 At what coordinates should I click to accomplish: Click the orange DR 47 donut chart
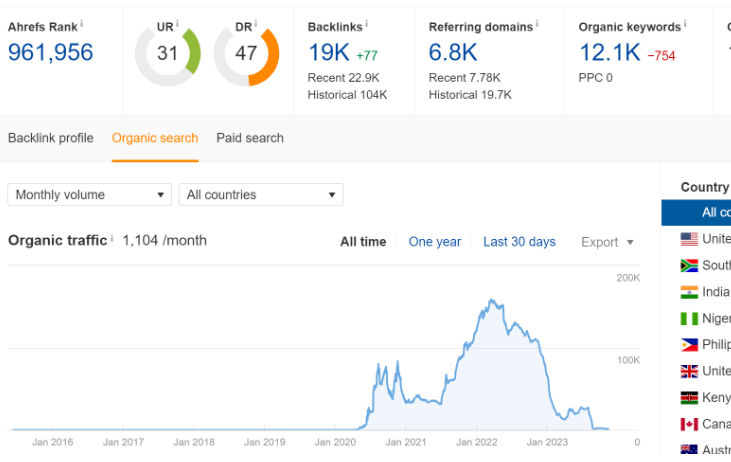point(246,53)
